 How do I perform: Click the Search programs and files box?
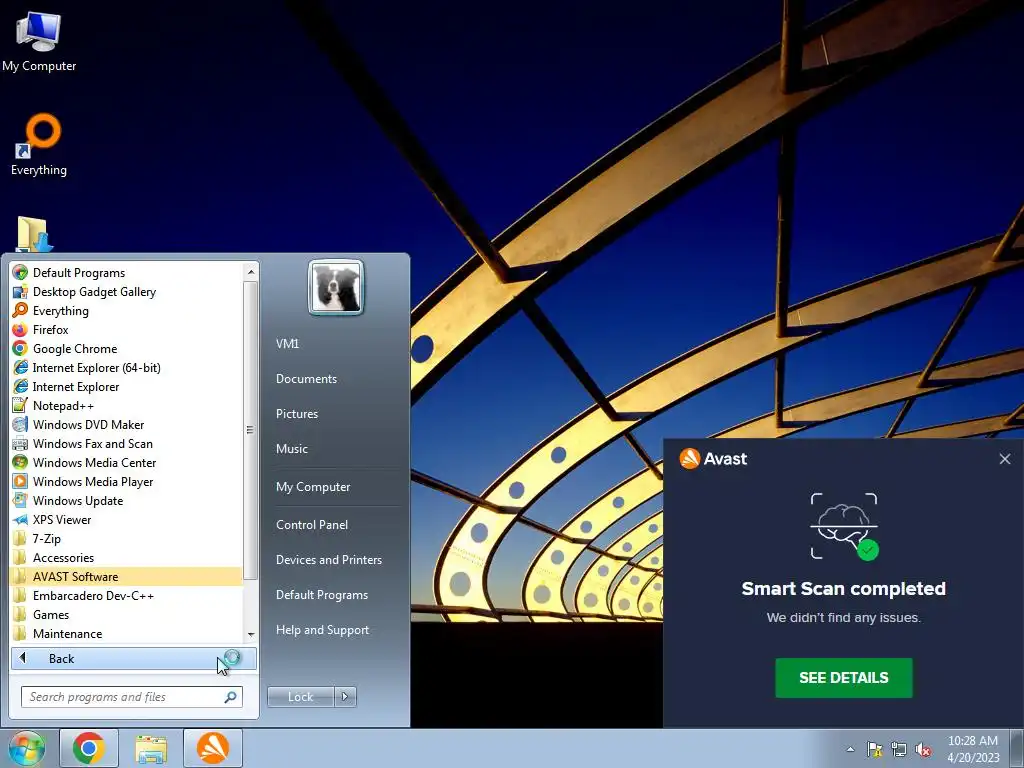pos(131,697)
